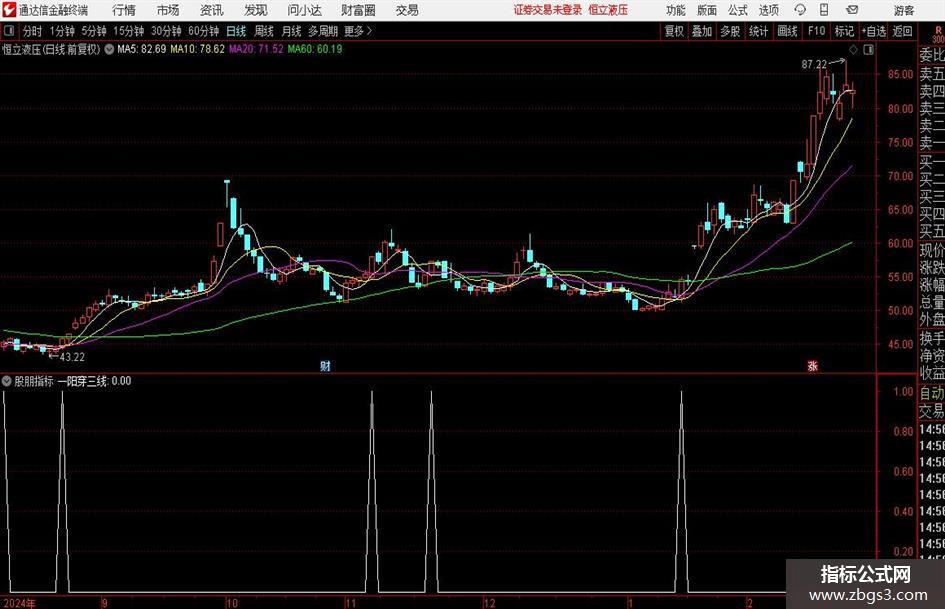
Task: Open the mobile phone icon in title bar
Action: pos(824,10)
